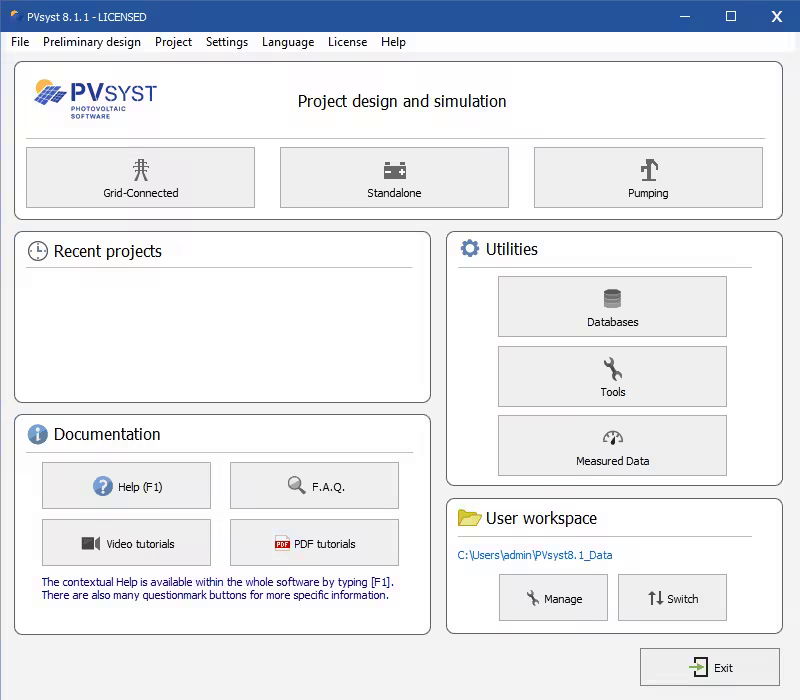Viewport: 800px width, 700px height.
Task: Open Help (F1) documentation
Action: [126, 486]
